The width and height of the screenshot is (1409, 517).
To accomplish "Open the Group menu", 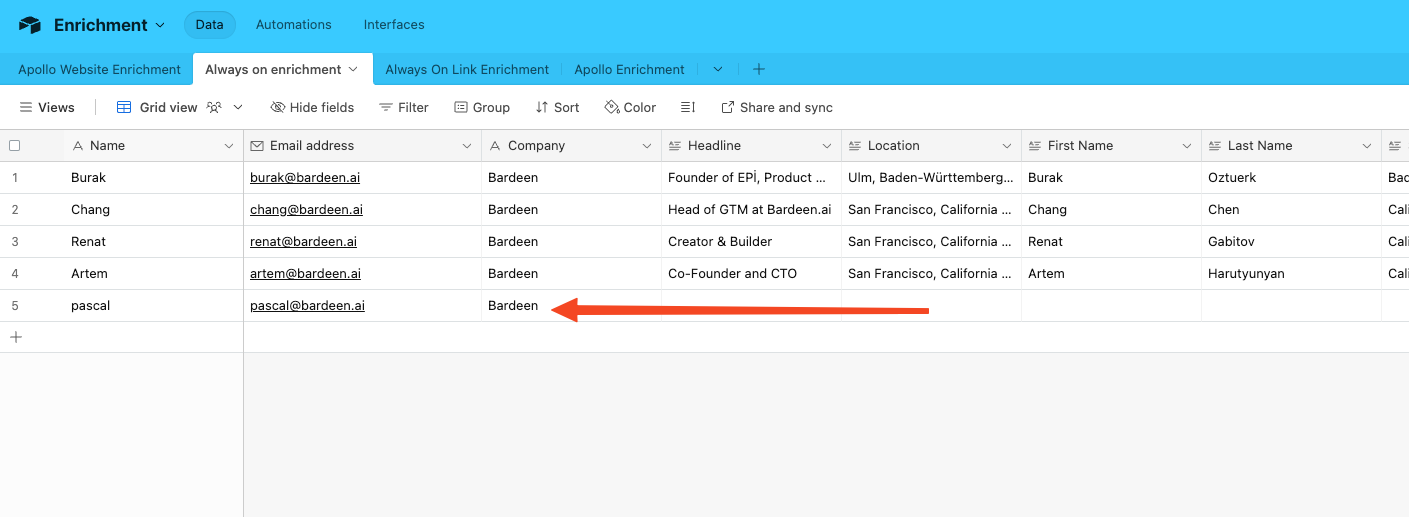I will 481,107.
